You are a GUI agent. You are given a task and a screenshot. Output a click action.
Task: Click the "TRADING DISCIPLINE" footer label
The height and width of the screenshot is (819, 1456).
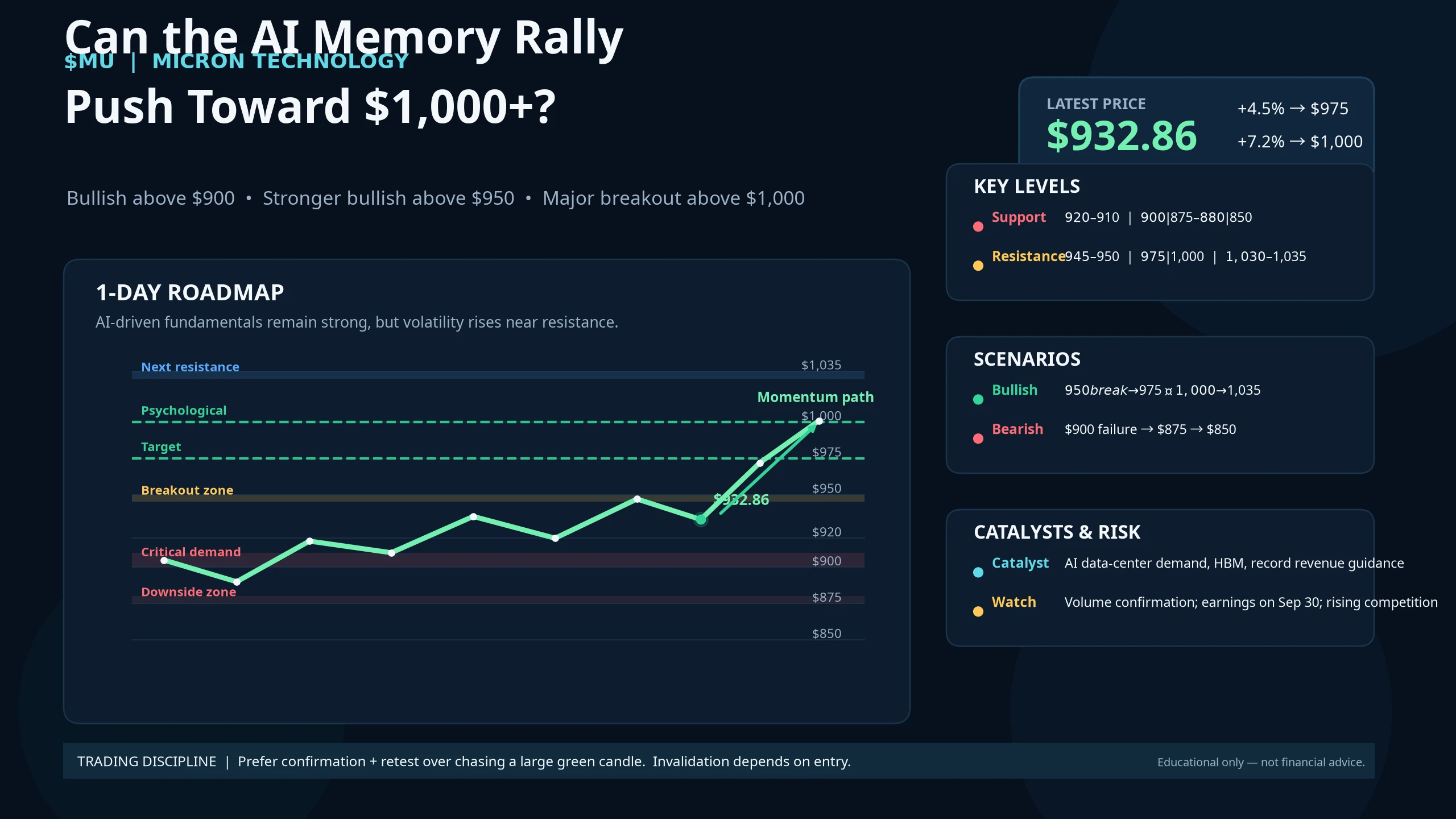coord(147,762)
